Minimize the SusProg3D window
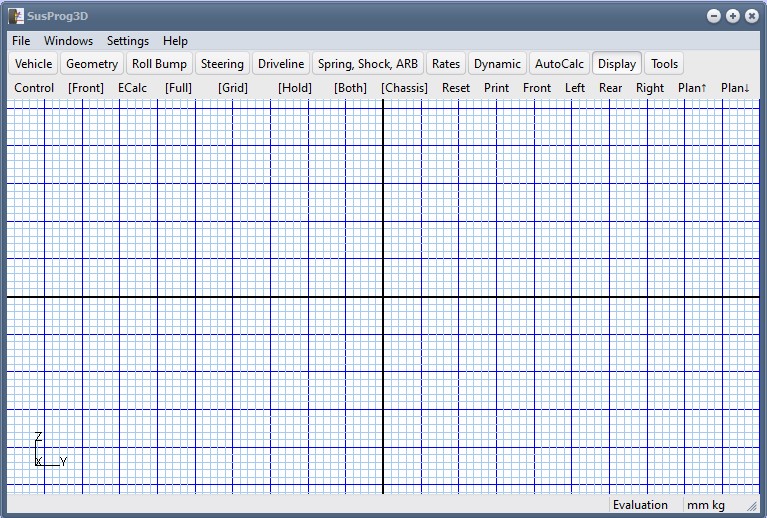 click(714, 16)
